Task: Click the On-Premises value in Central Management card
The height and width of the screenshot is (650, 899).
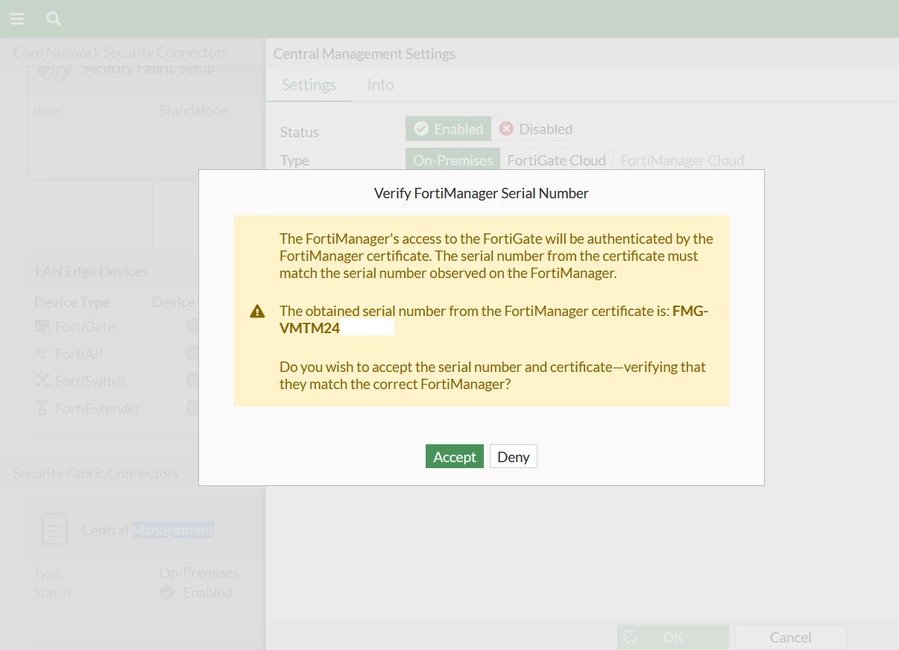Action: point(198,572)
